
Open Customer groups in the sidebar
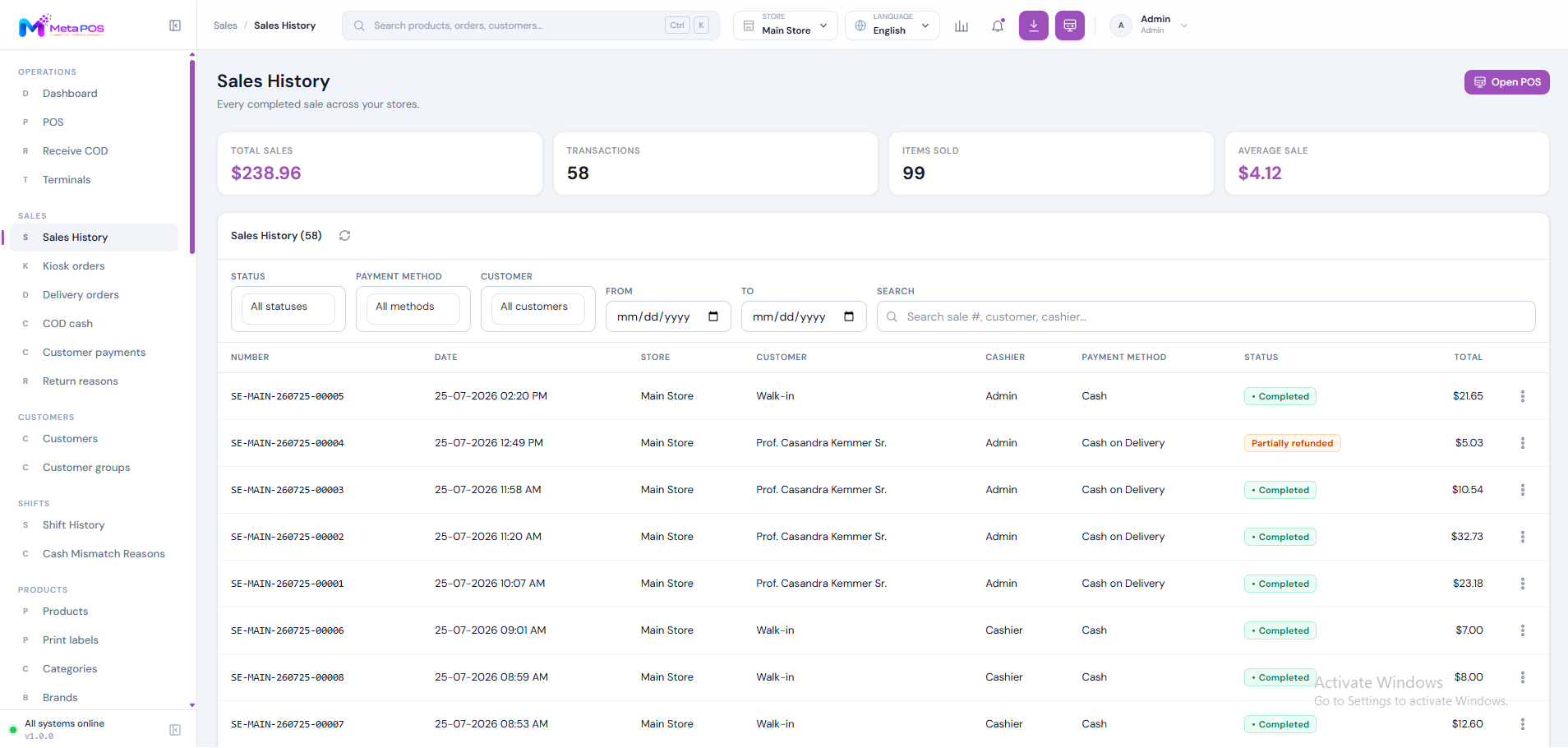point(94,468)
